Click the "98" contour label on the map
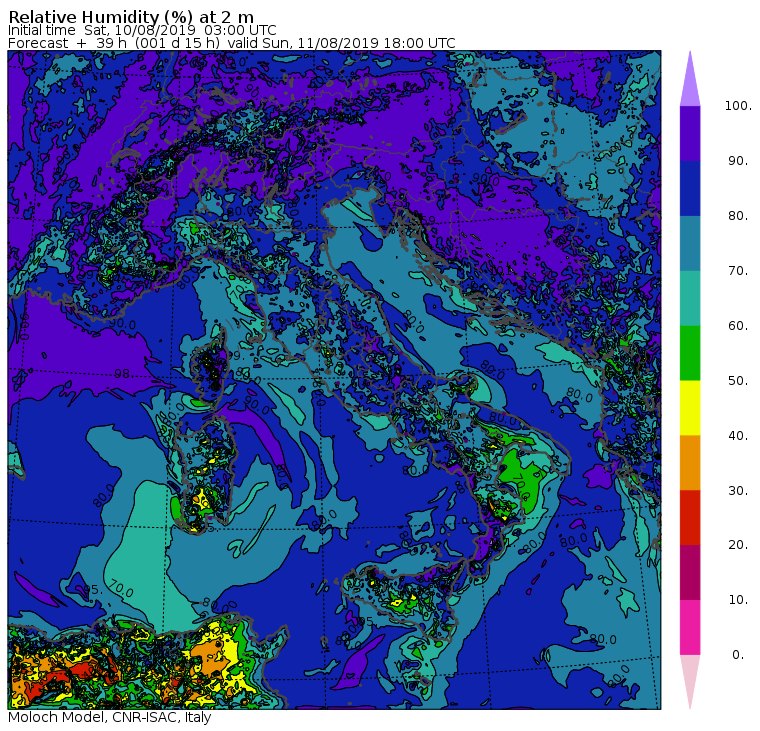This screenshot has height=731, width=760. click(x=122, y=374)
